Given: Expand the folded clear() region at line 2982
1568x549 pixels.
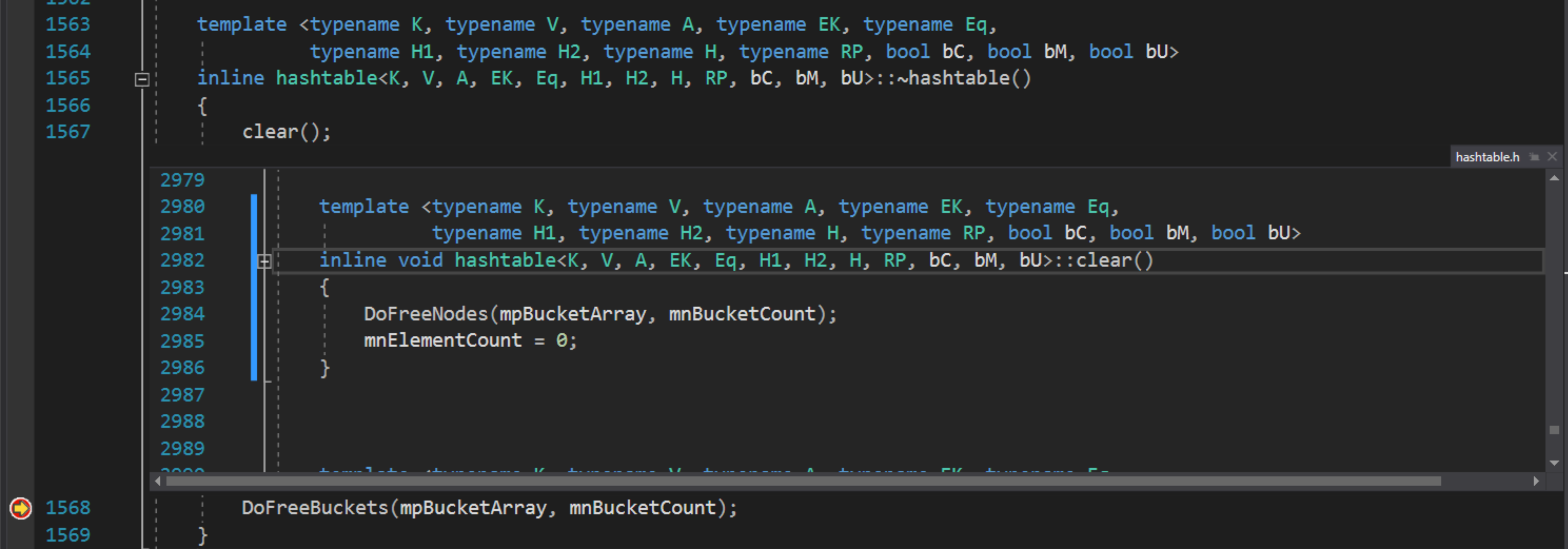Looking at the screenshot, I should (264, 261).
